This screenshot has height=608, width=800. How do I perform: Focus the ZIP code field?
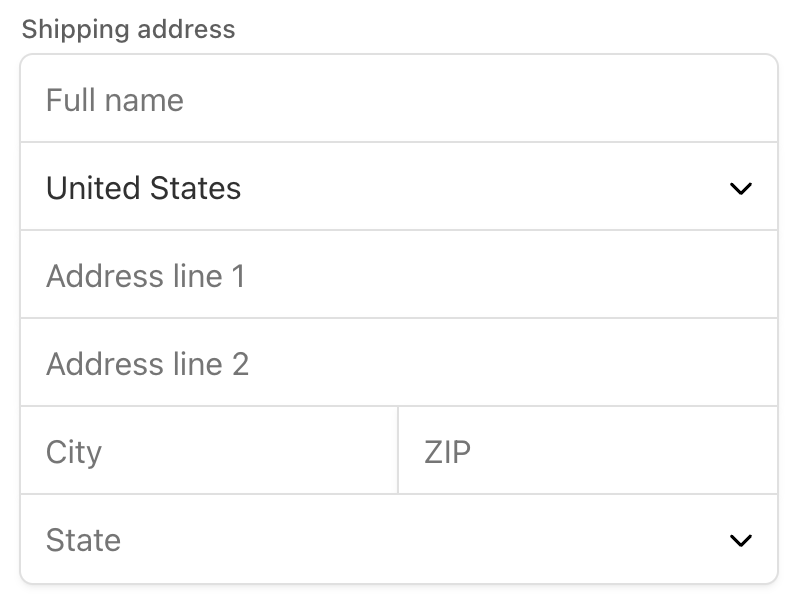click(587, 452)
